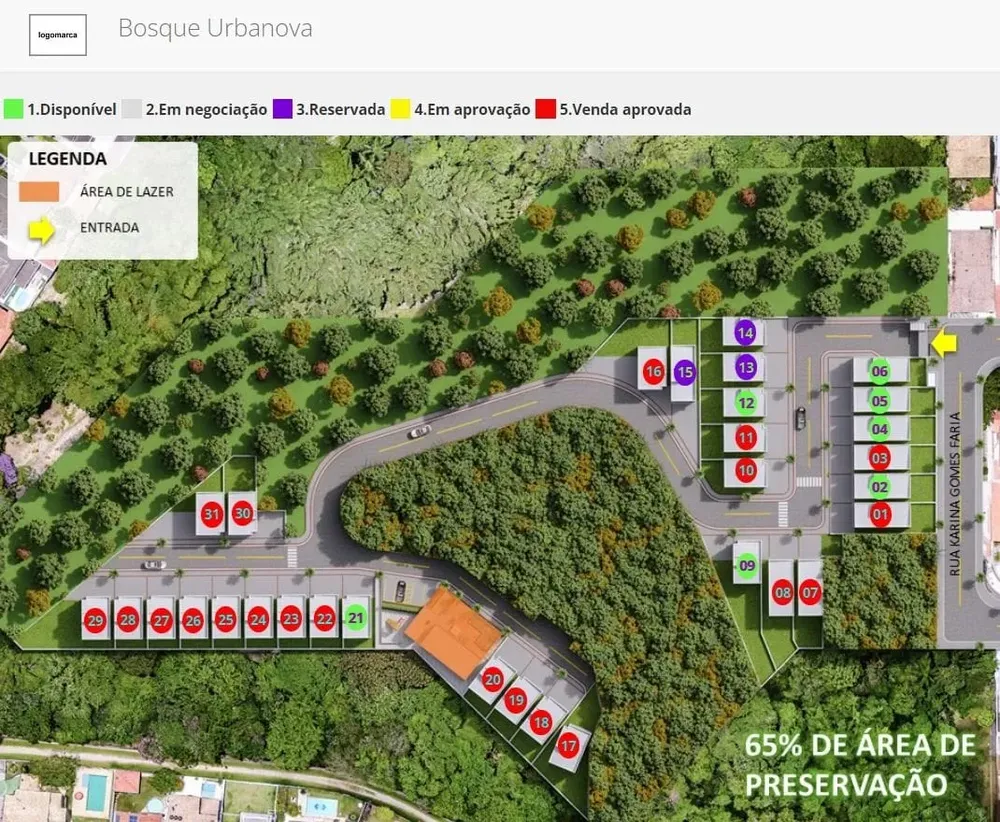Pick available lot 06 marker
The height and width of the screenshot is (822, 1000).
click(879, 371)
